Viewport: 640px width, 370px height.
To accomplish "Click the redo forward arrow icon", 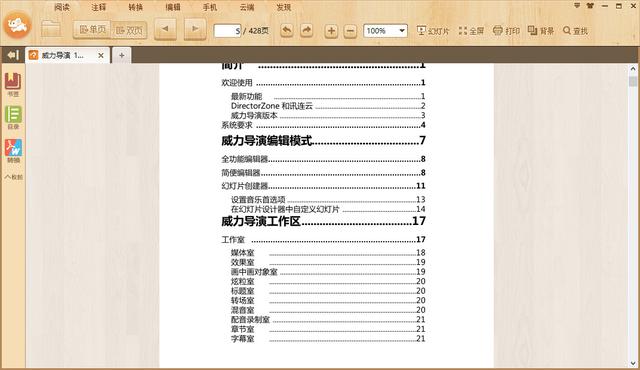I will [306, 30].
